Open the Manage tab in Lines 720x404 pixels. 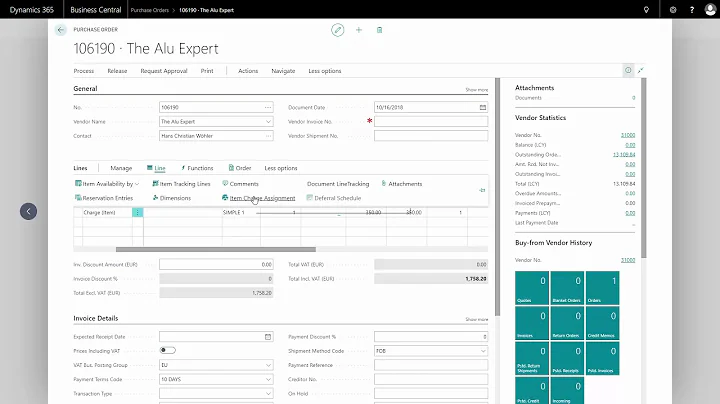pos(121,168)
